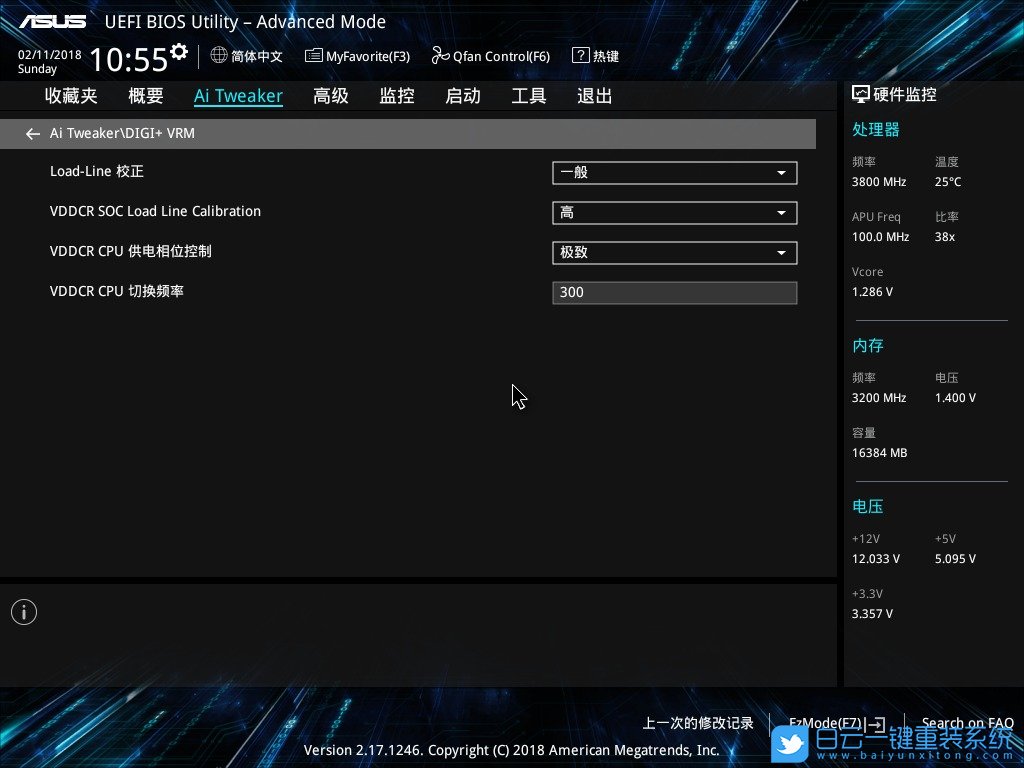
Task: Open the 简体中文 language selector
Action: click(246, 56)
